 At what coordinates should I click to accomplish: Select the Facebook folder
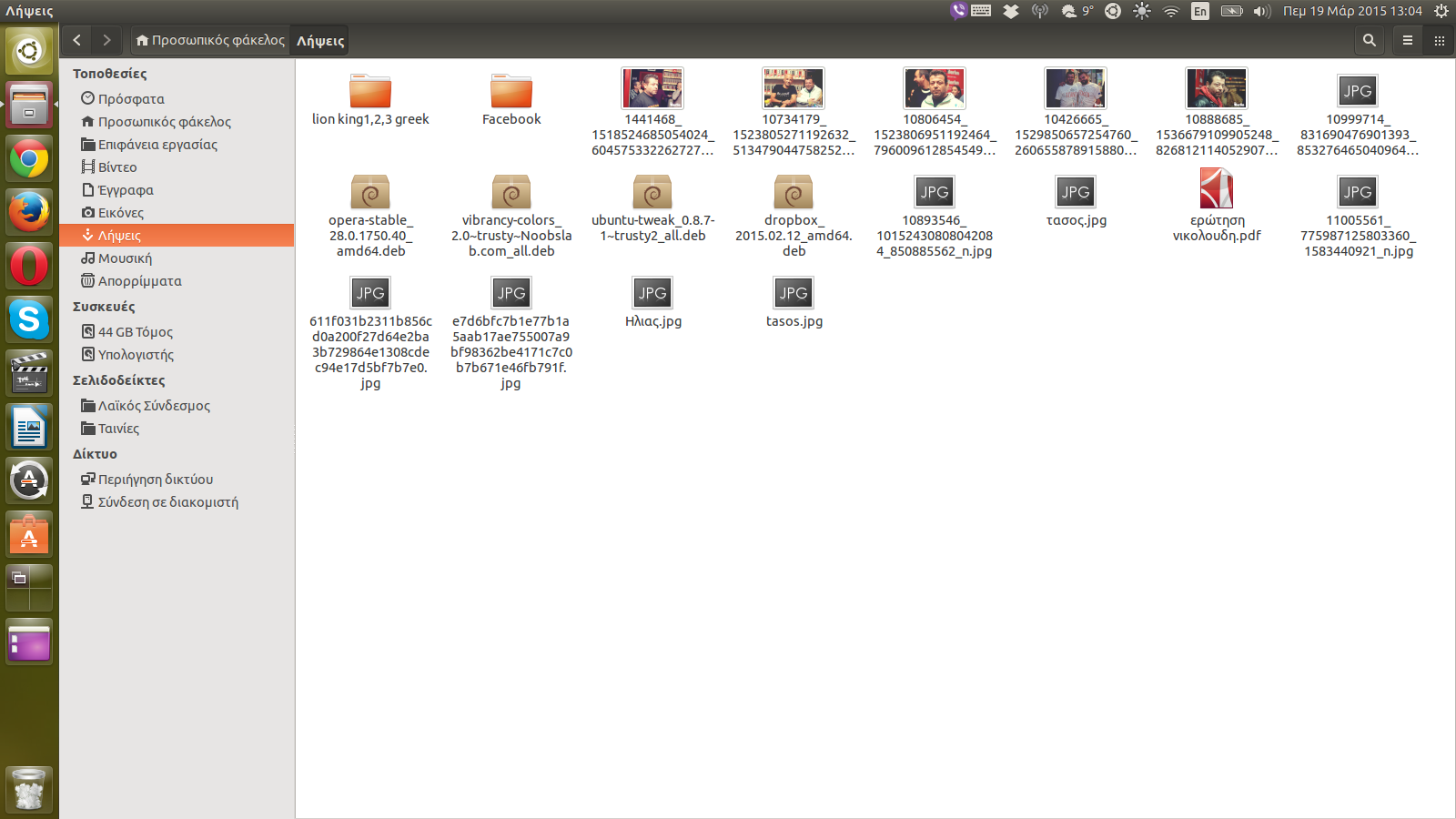tap(511, 93)
